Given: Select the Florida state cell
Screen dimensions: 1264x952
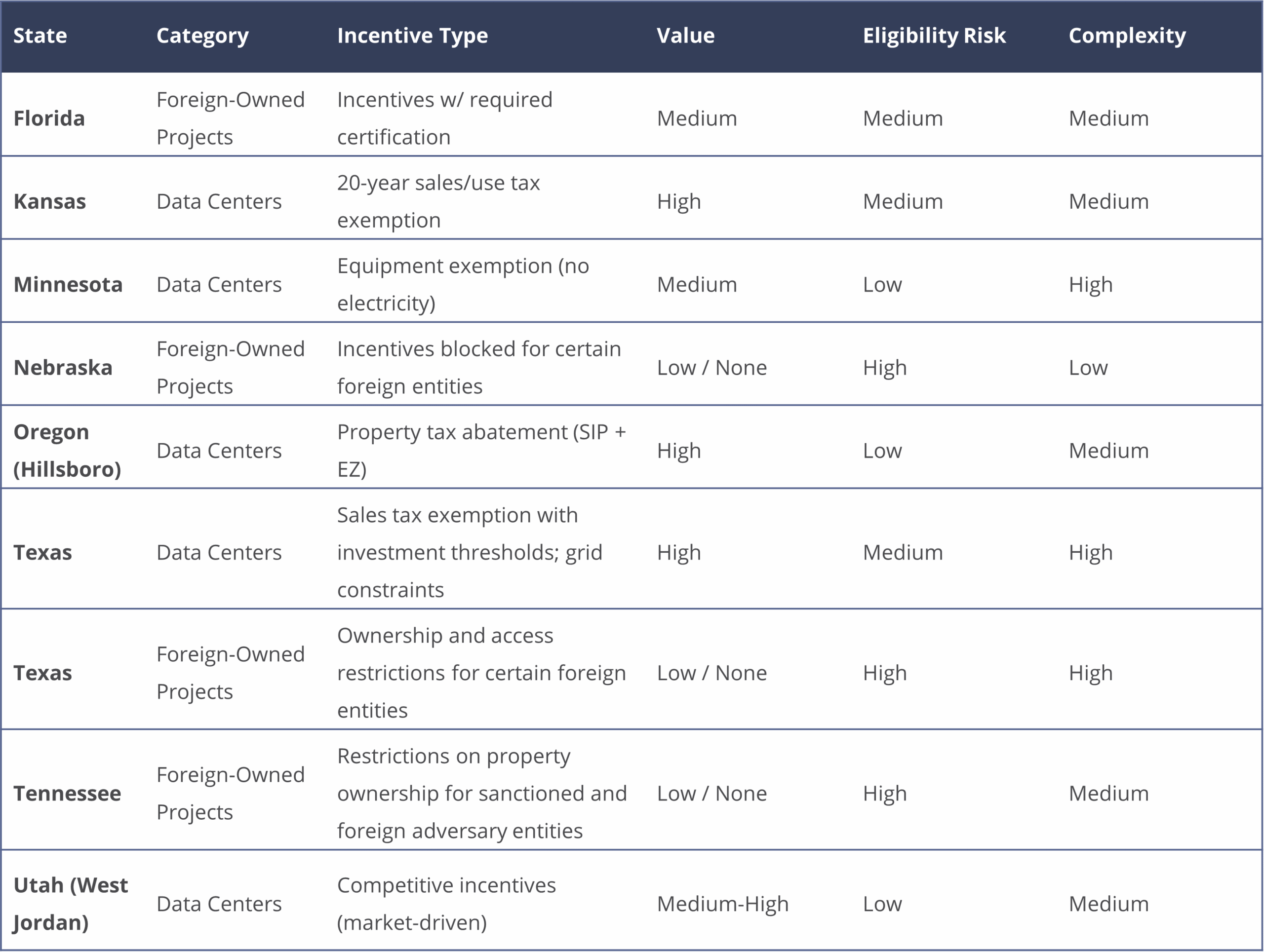Looking at the screenshot, I should point(49,118).
